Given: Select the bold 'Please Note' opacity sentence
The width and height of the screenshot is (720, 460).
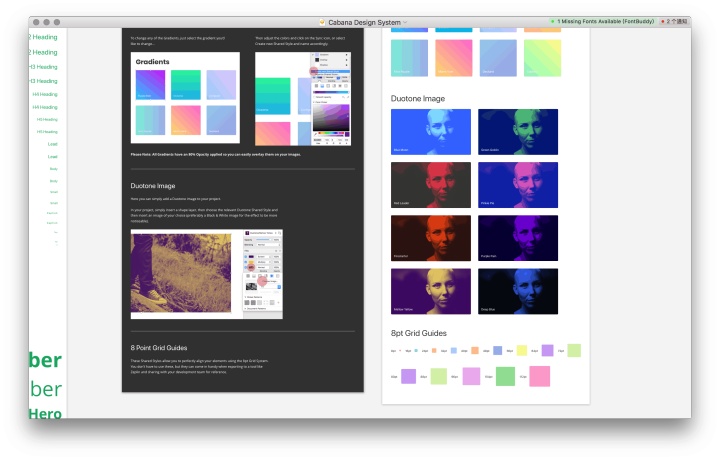Looking at the screenshot, I should point(216,154).
